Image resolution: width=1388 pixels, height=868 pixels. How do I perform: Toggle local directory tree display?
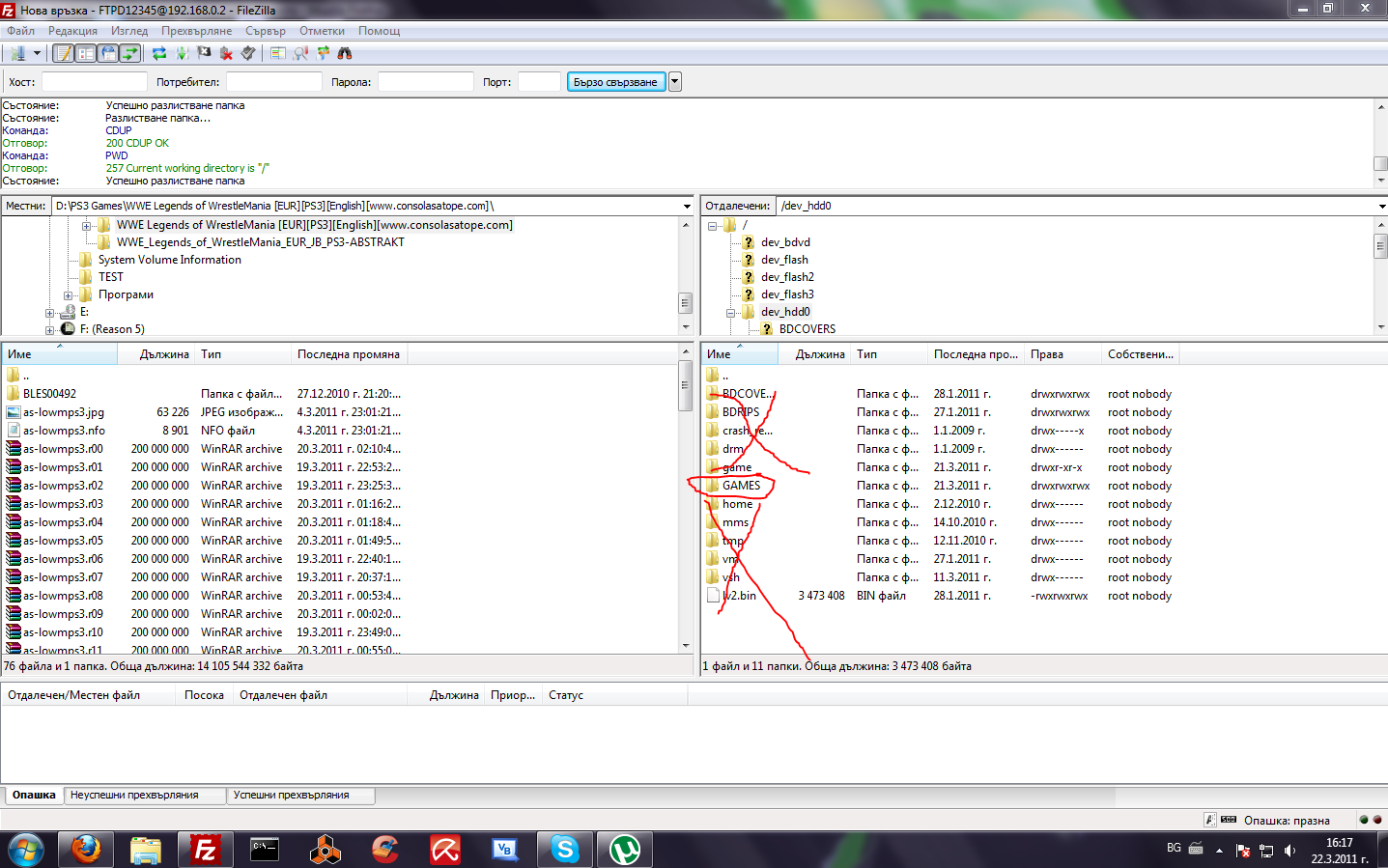pos(85,53)
